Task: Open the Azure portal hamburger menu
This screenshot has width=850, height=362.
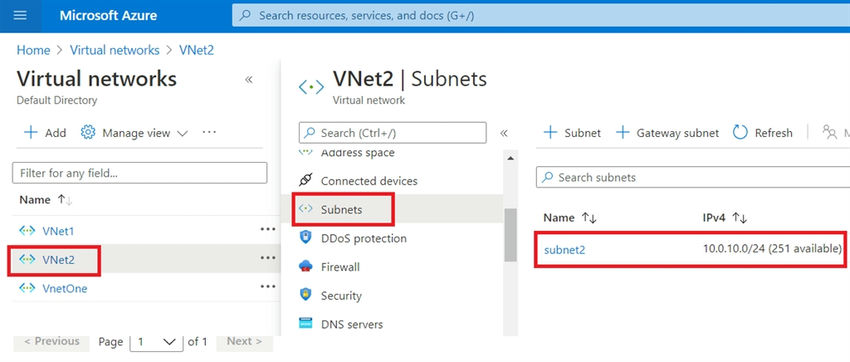Action: 20,16
